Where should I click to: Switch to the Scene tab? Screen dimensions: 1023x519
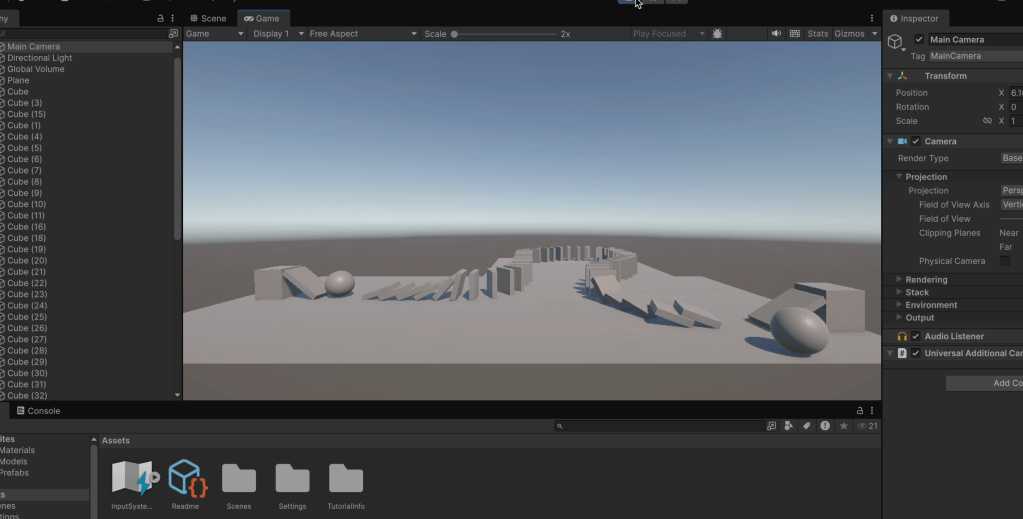tap(208, 18)
